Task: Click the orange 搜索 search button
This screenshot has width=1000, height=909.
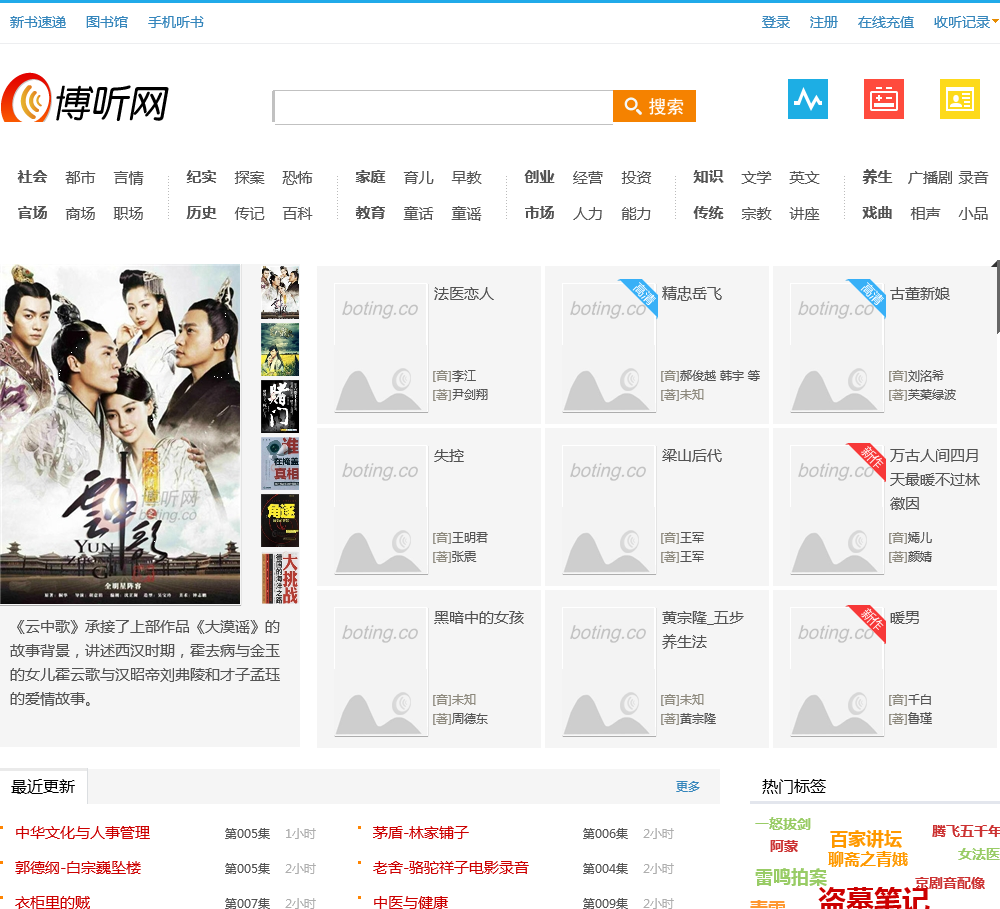Action: (654, 106)
